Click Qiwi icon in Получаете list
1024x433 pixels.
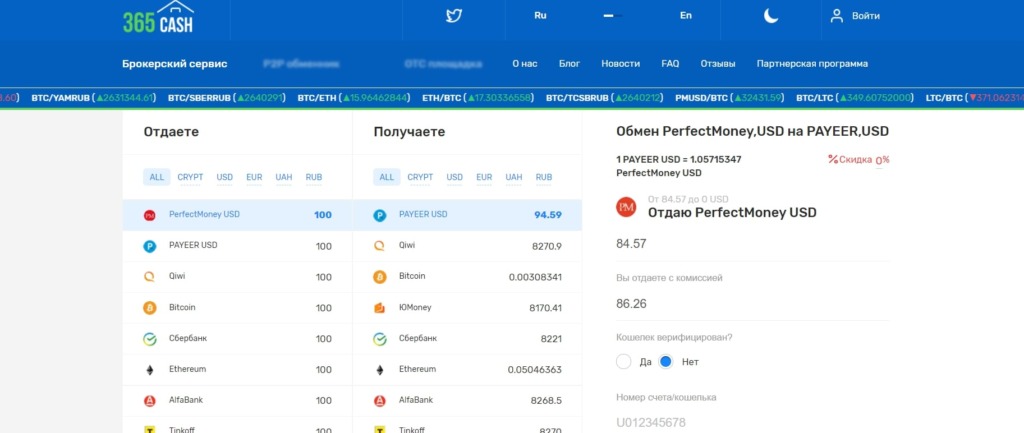(379, 246)
